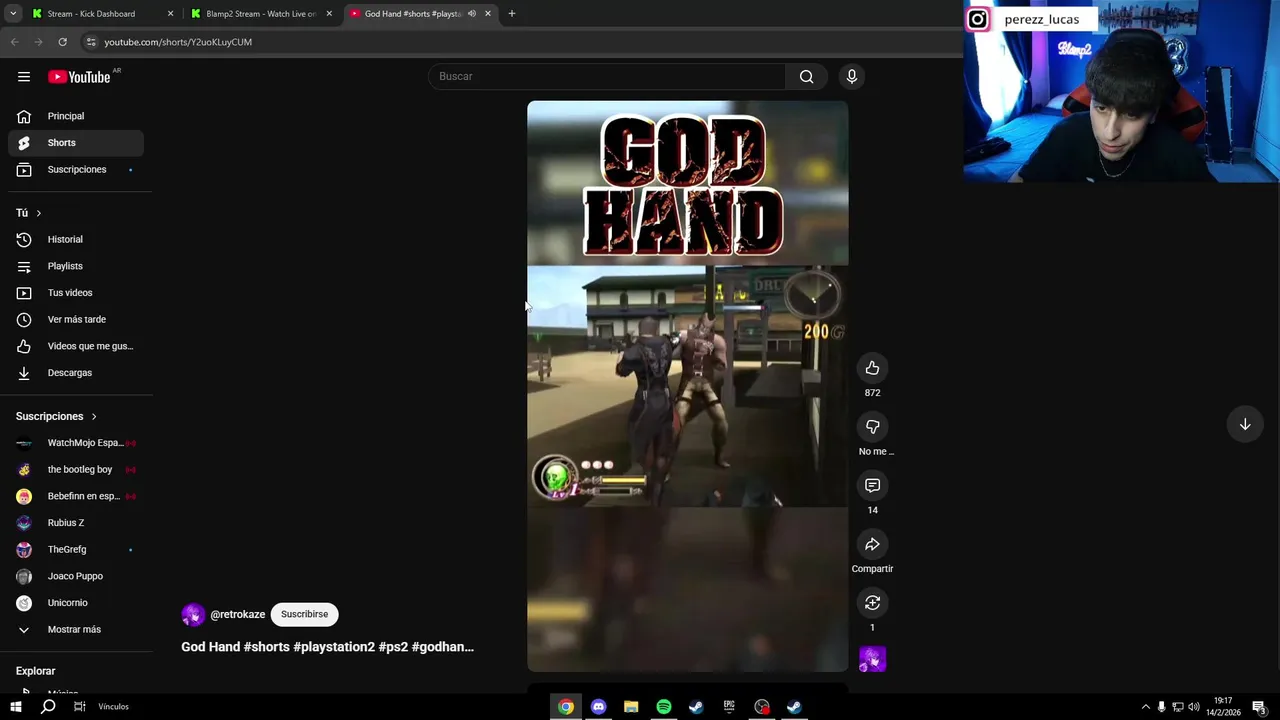Screen dimensions: 1280x720
Task: Open the bootleg boy channel
Action: point(76,470)
